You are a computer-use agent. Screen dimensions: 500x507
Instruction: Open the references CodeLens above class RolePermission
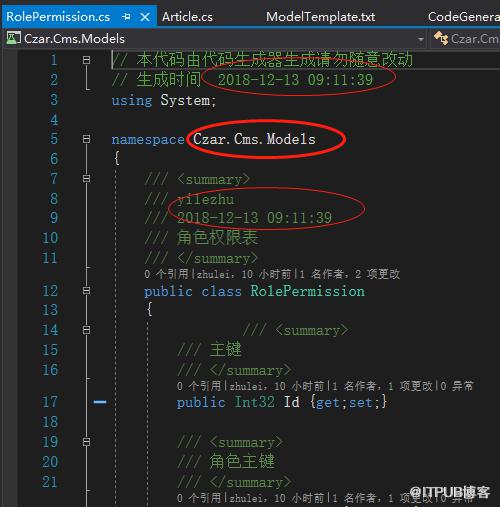pos(166,274)
